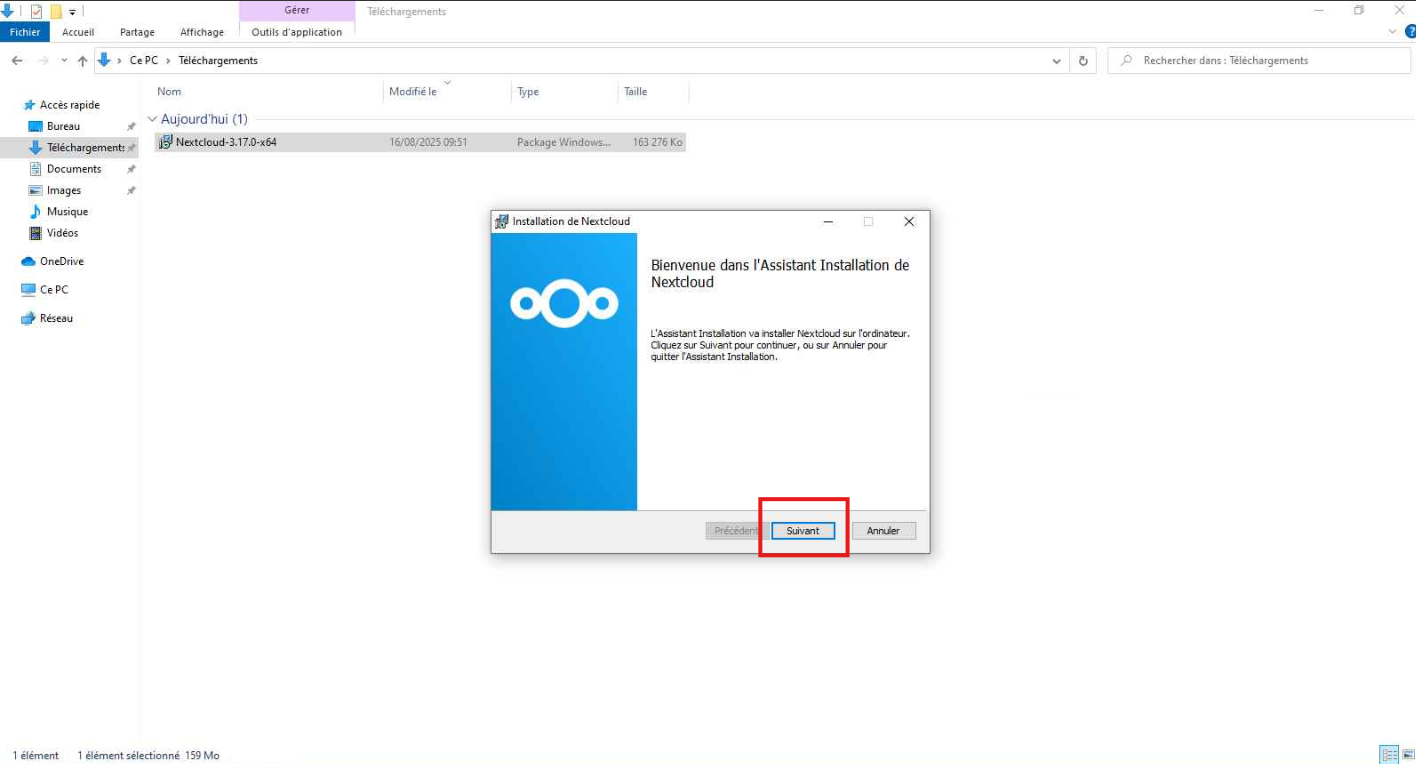This screenshot has height=764, width=1416.
Task: Select OneDrive in navigation pane
Action: pyautogui.click(x=62, y=261)
